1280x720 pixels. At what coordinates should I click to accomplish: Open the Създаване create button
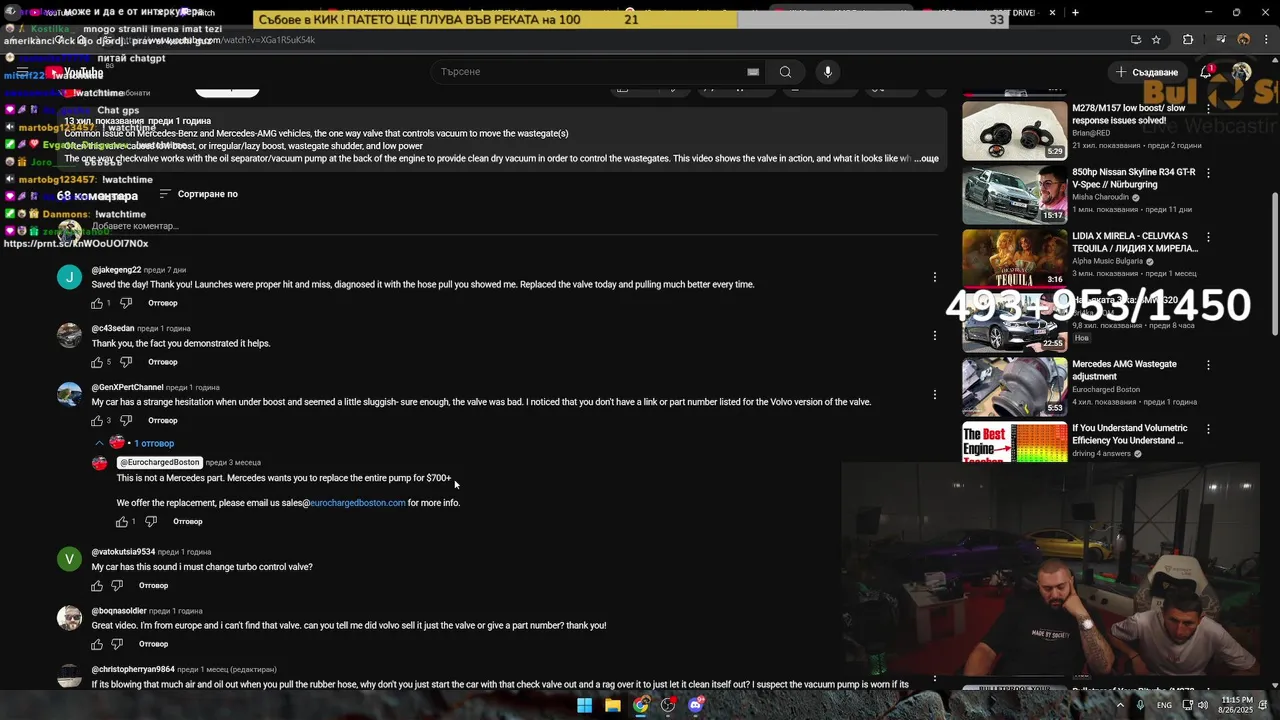[x=1147, y=72]
